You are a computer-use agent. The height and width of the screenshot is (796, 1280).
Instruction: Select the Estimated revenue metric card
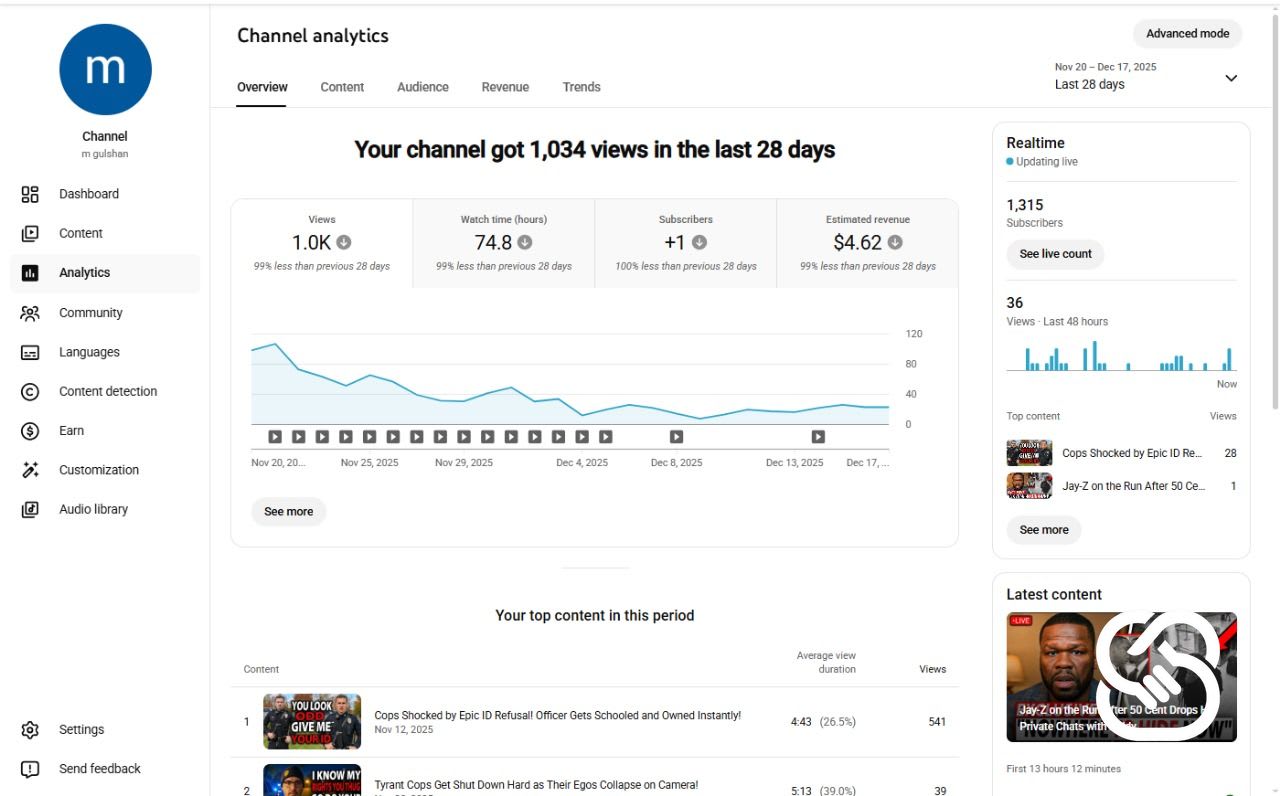tap(868, 244)
